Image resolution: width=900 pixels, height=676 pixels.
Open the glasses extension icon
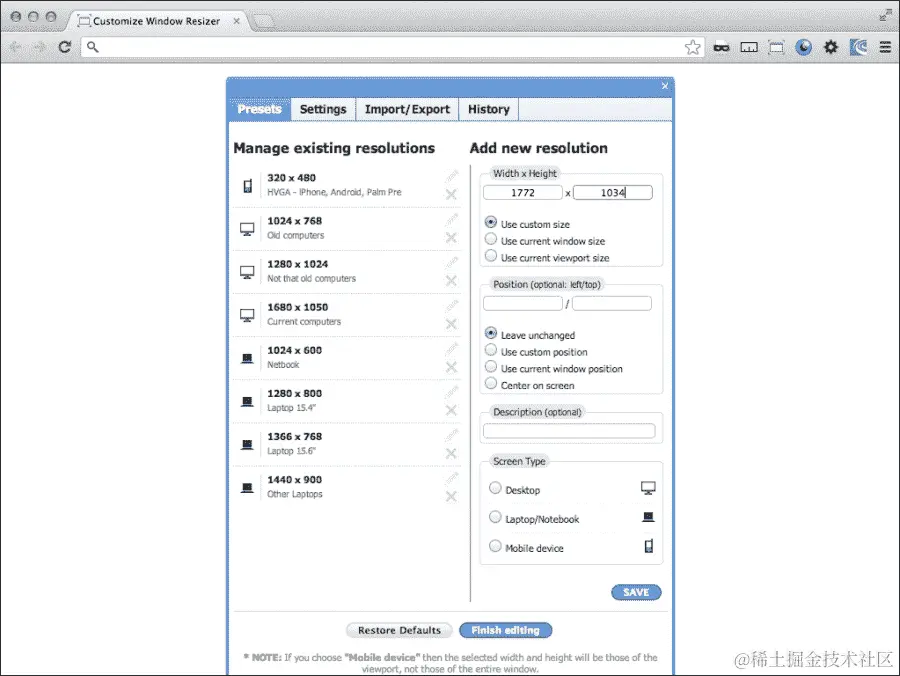pos(721,48)
